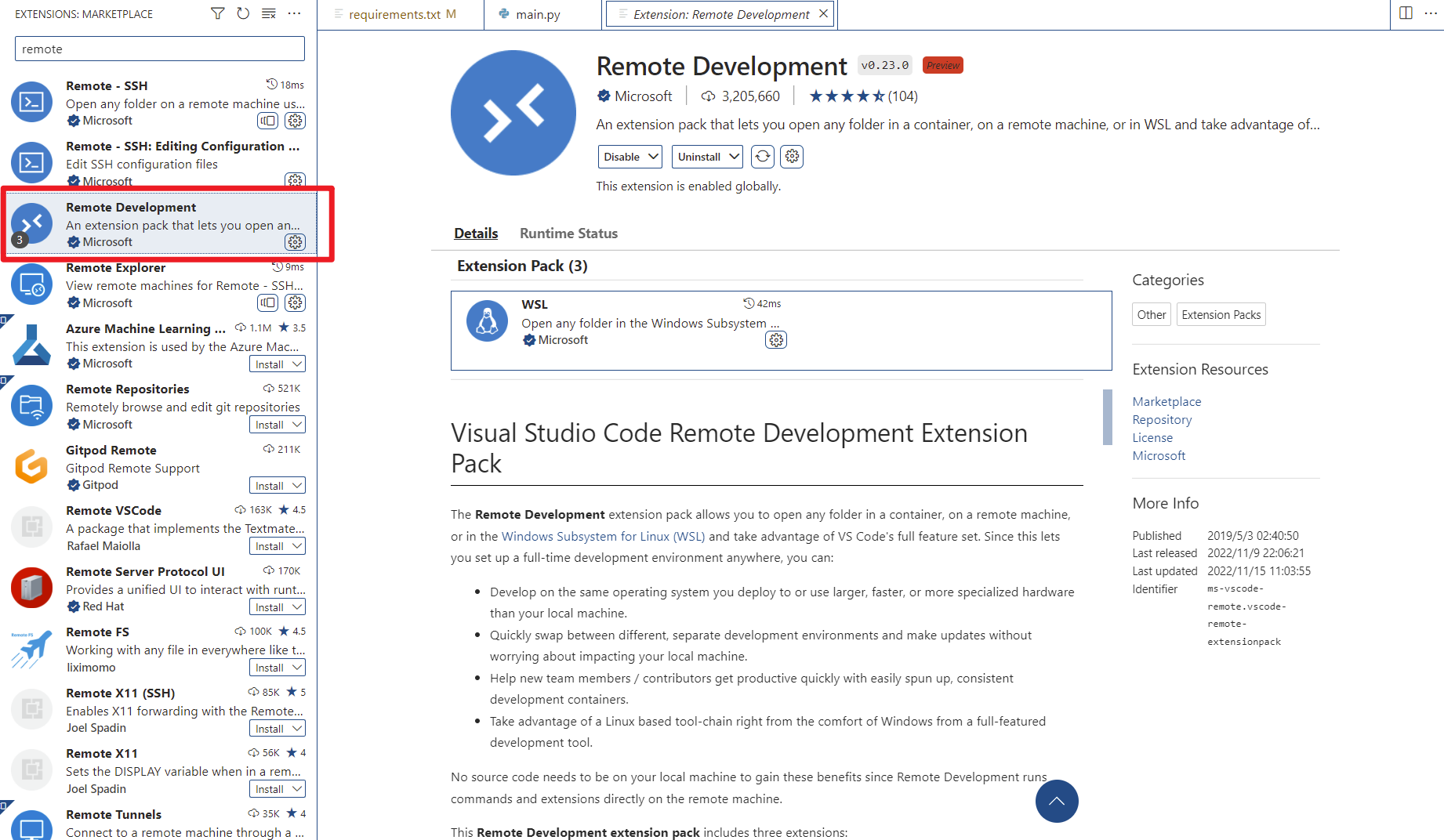This screenshot has width=1444, height=840.
Task: Click remote features icon for Remote - SSH
Action: (267, 121)
